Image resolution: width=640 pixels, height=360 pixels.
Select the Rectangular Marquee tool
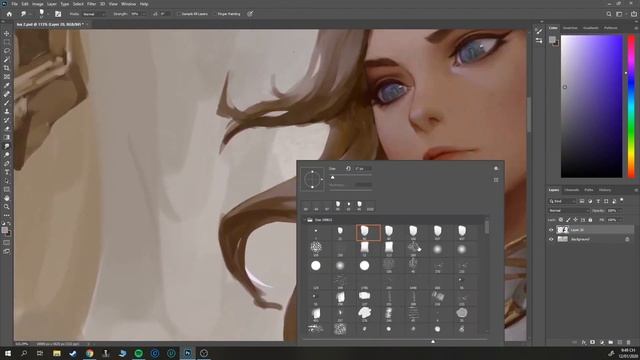click(7, 42)
